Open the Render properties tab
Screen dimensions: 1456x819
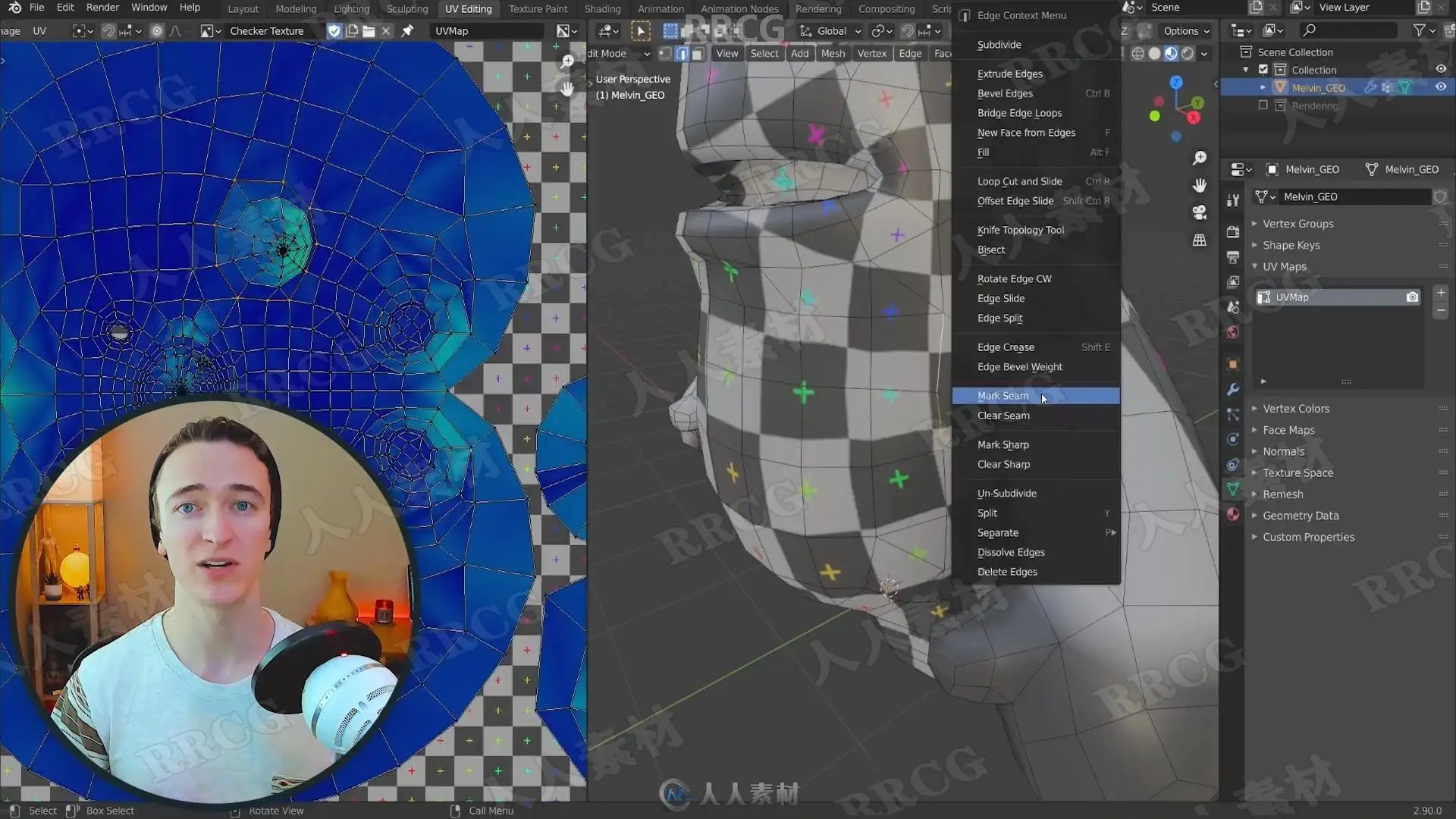click(x=1233, y=232)
